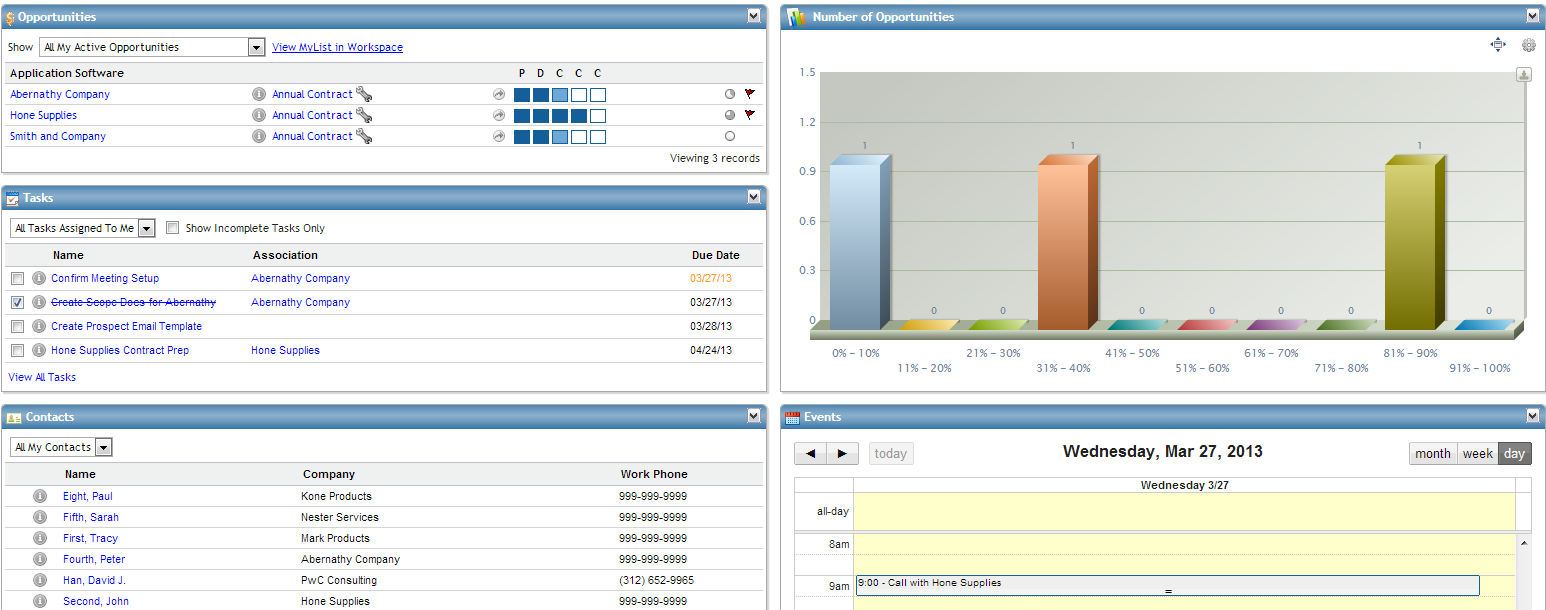The height and width of the screenshot is (610, 1546).
Task: Click status circle in Smith and Company row
Action: [730, 136]
